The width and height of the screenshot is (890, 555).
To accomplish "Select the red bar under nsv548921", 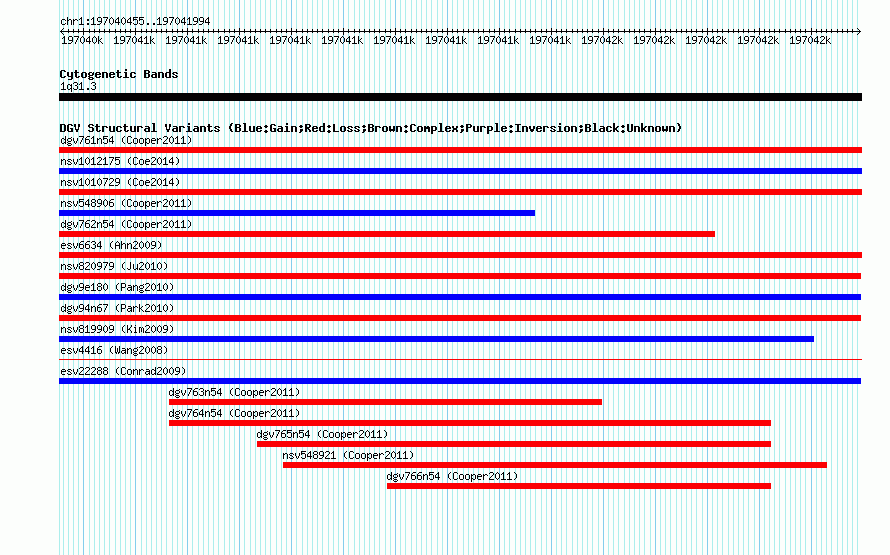I will (x=555, y=465).
